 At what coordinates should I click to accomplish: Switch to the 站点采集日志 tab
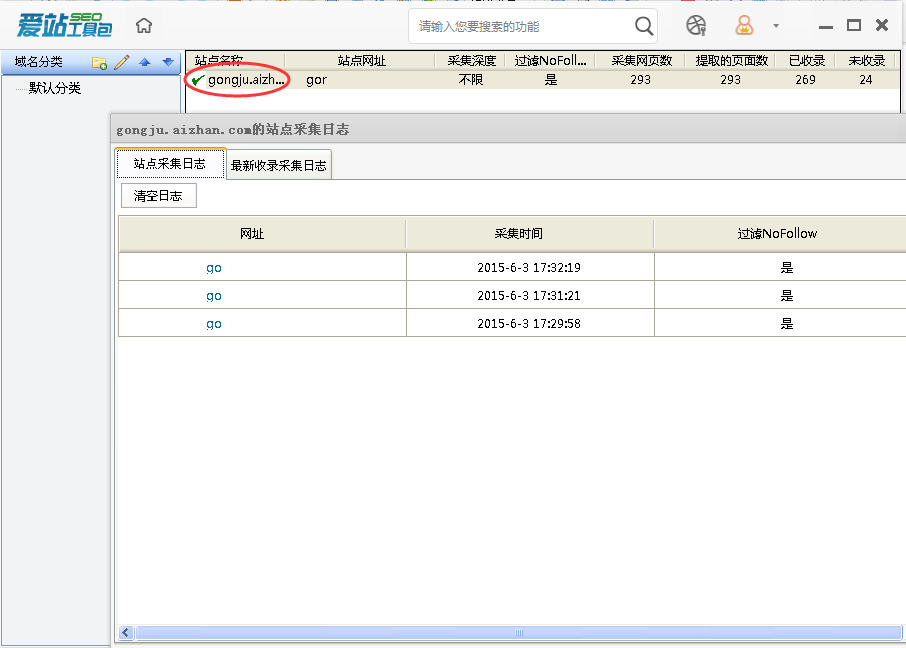click(x=170, y=164)
